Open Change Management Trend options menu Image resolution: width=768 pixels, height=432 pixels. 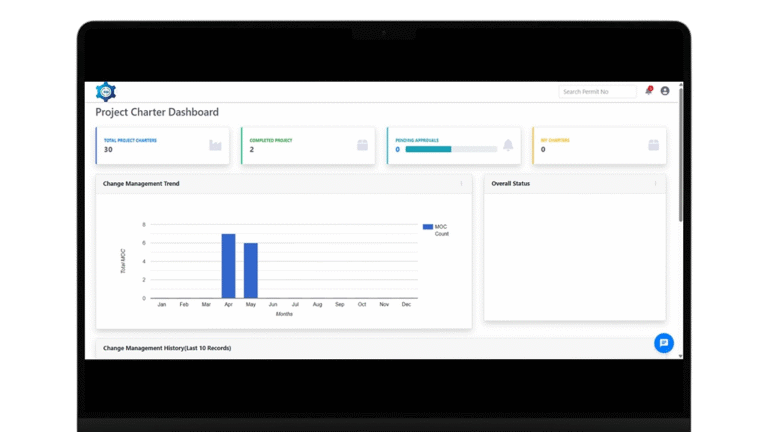click(x=461, y=184)
